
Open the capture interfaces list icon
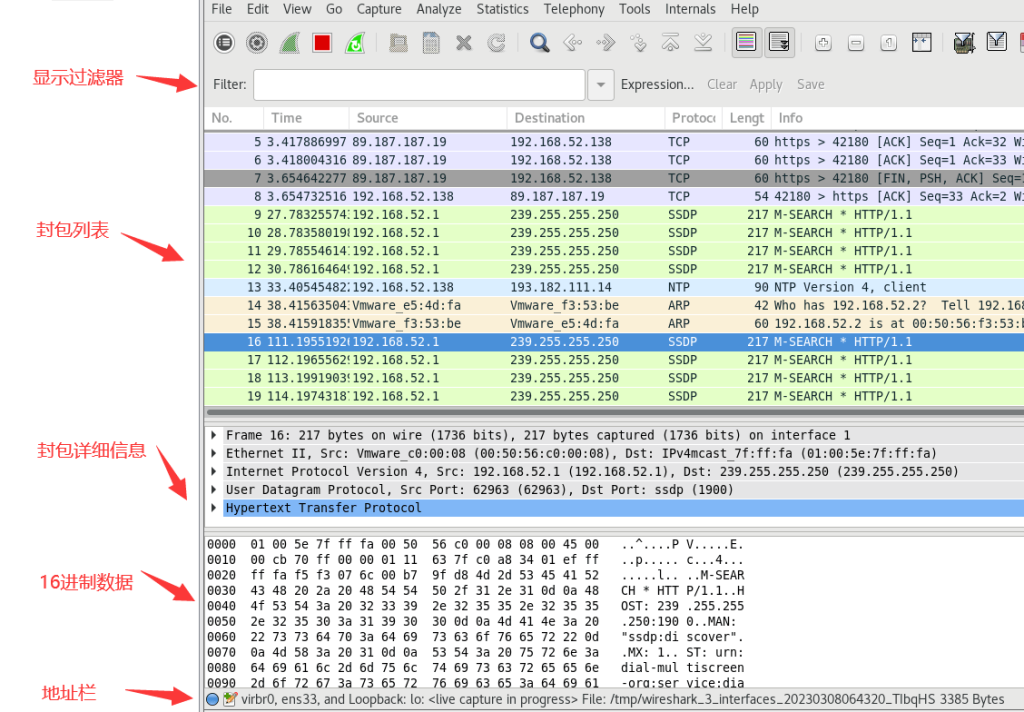pos(224,43)
